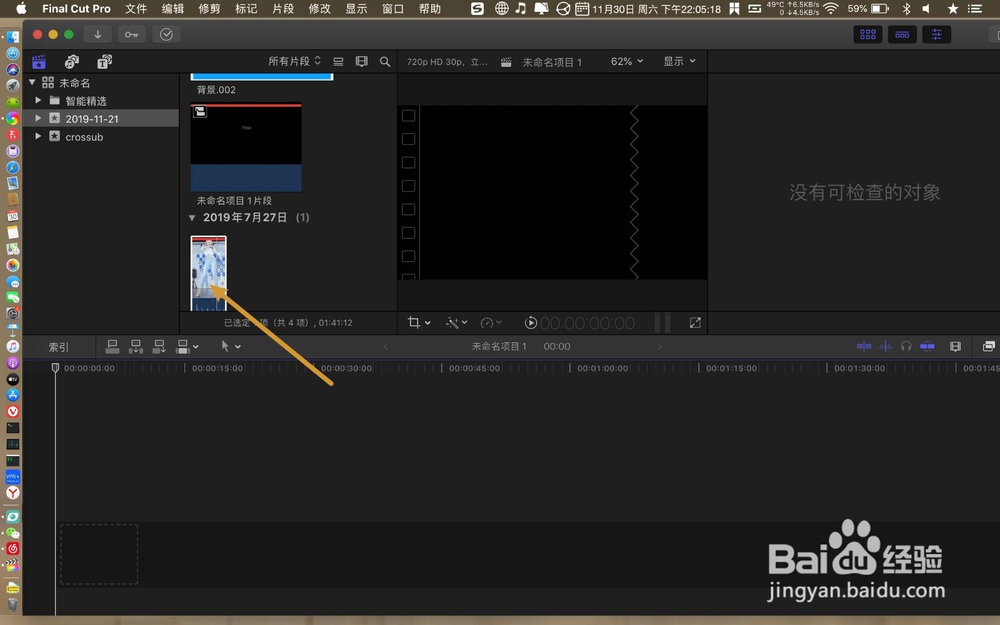Viewport: 1000px width, 625px height.
Task: Open the Titles and Generators sidebar
Action: tap(103, 61)
